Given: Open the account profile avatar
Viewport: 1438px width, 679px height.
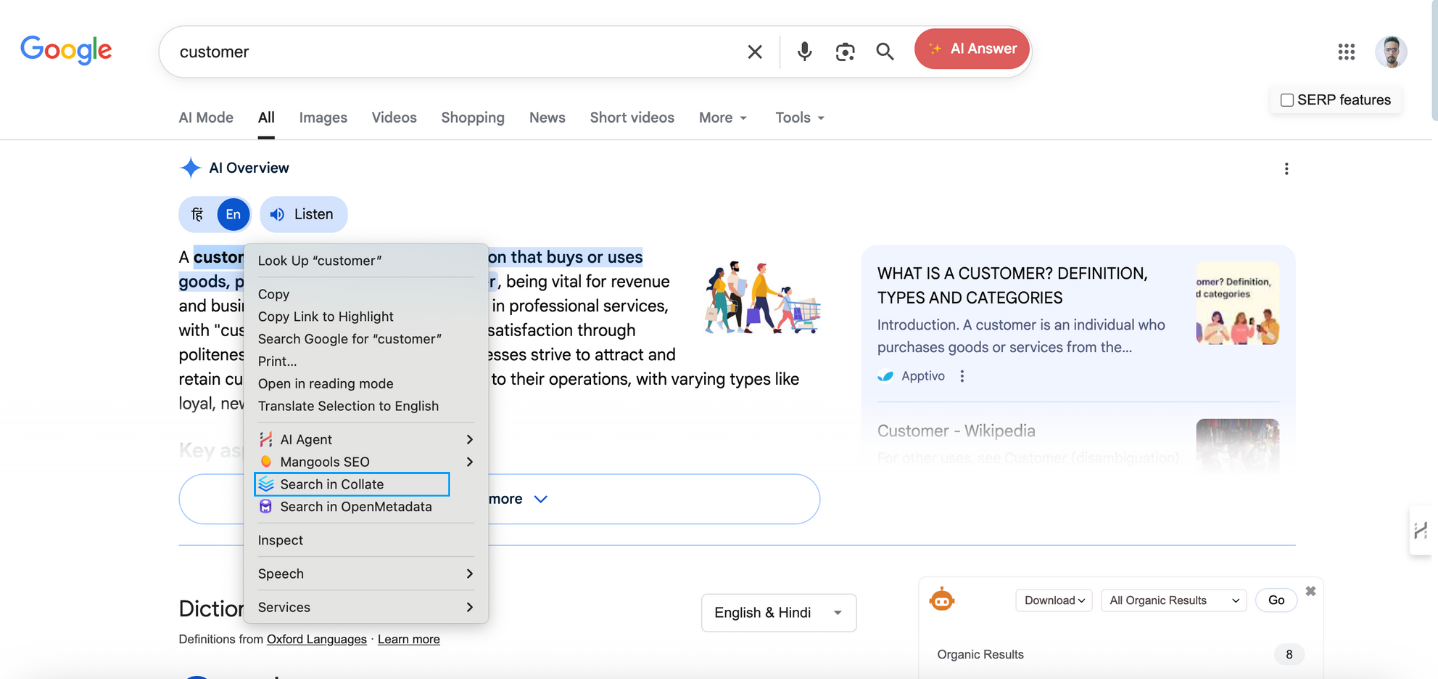Looking at the screenshot, I should point(1391,52).
